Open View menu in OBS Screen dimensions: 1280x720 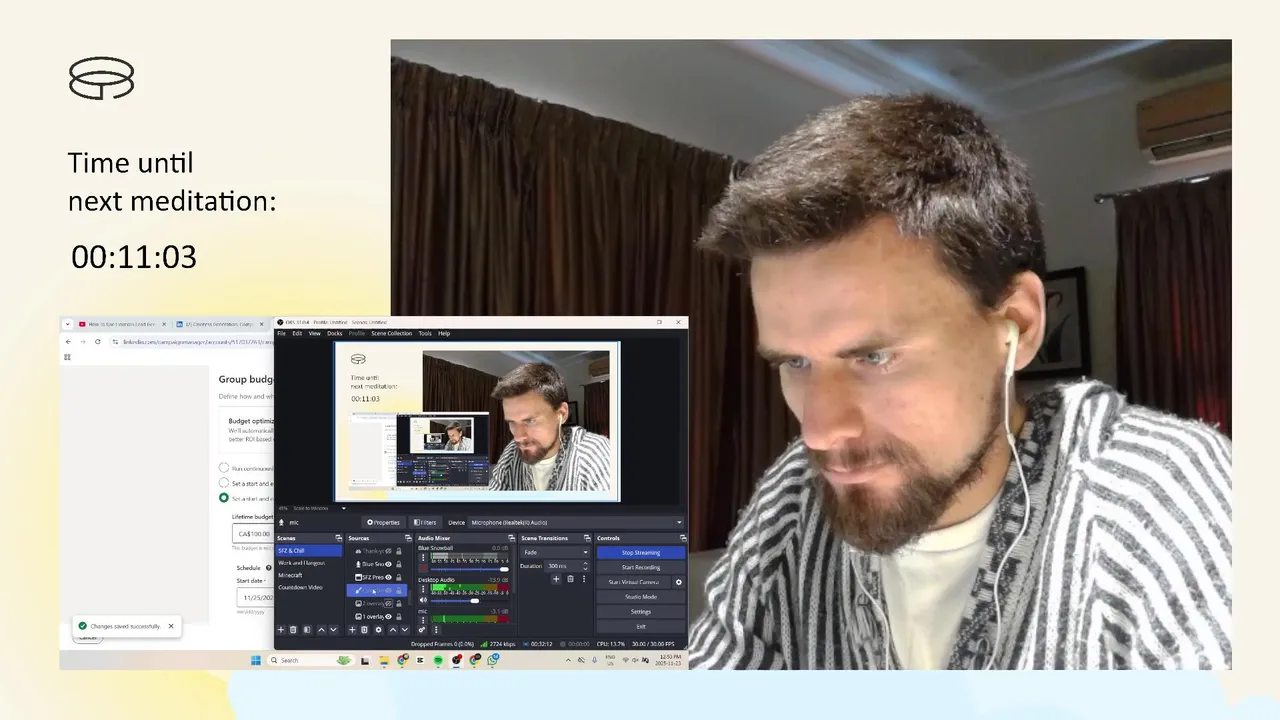pyautogui.click(x=314, y=333)
